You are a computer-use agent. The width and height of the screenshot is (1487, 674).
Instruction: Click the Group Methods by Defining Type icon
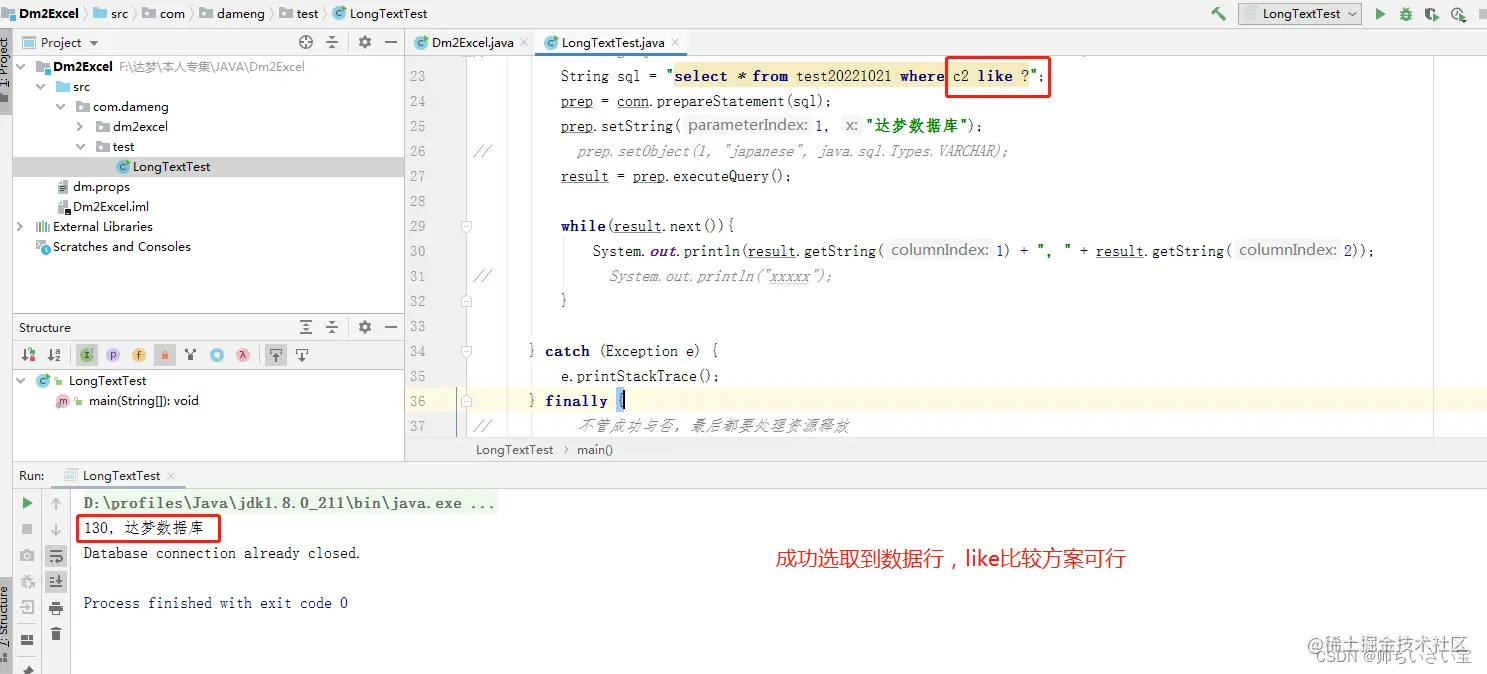(190, 354)
